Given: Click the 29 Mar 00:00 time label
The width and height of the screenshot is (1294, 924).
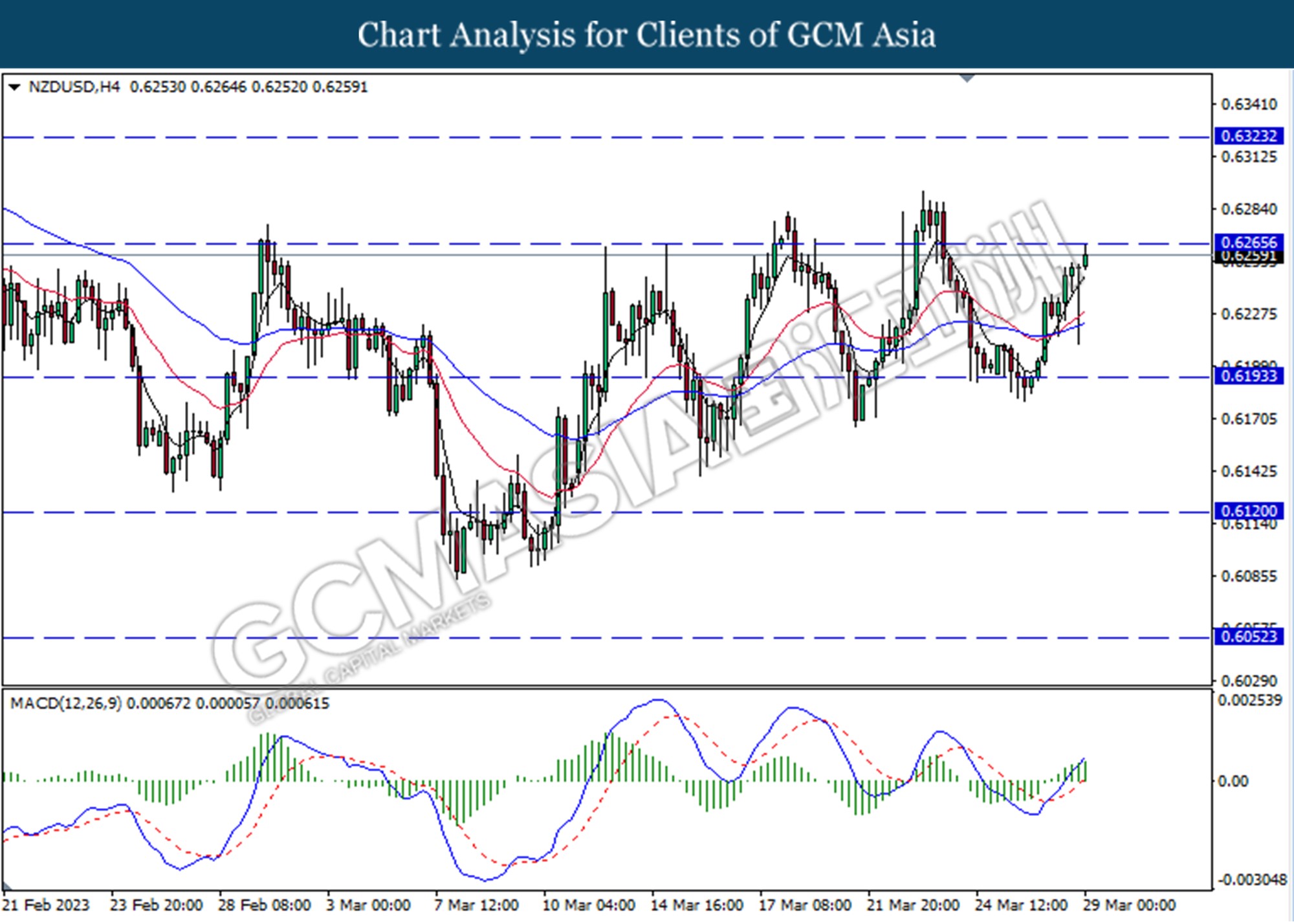Looking at the screenshot, I should (x=1129, y=905).
